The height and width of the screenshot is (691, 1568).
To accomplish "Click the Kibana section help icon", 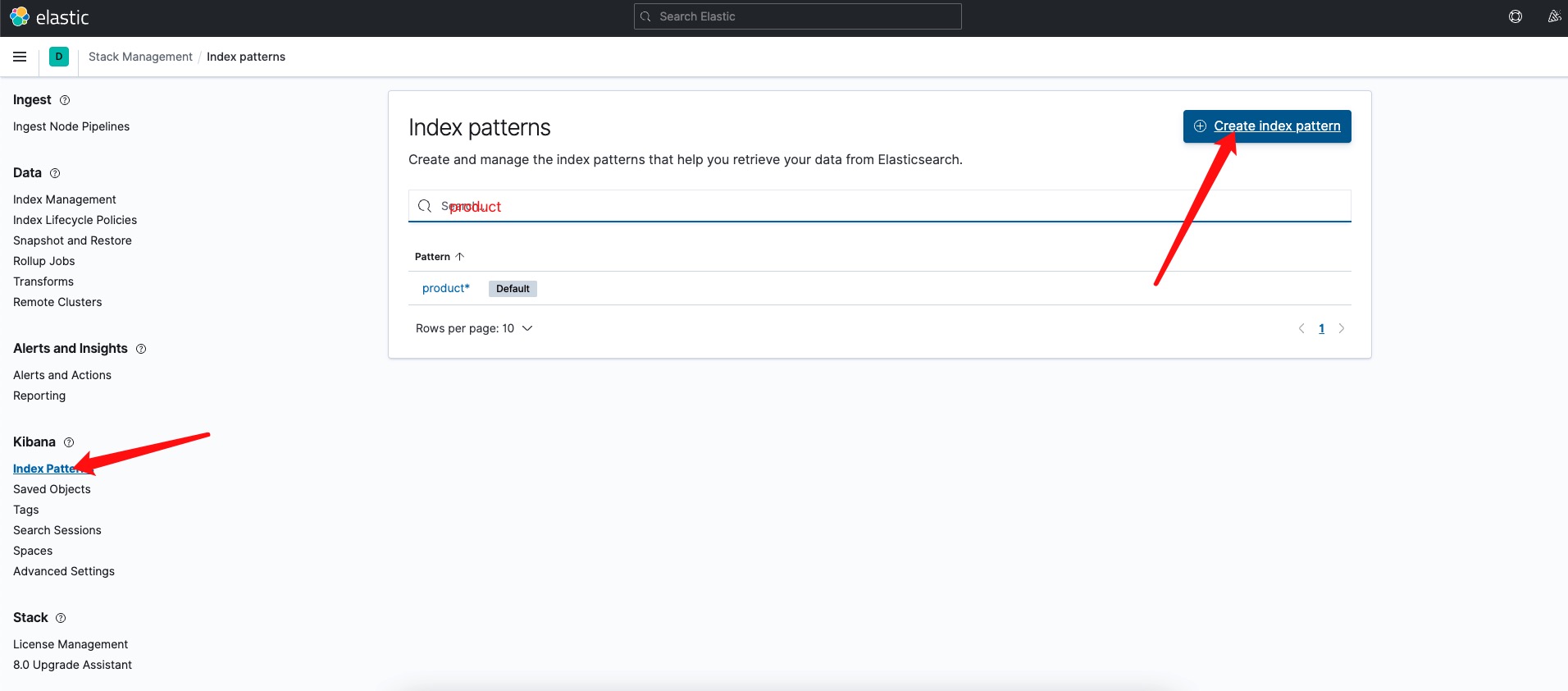I will pos(69,442).
